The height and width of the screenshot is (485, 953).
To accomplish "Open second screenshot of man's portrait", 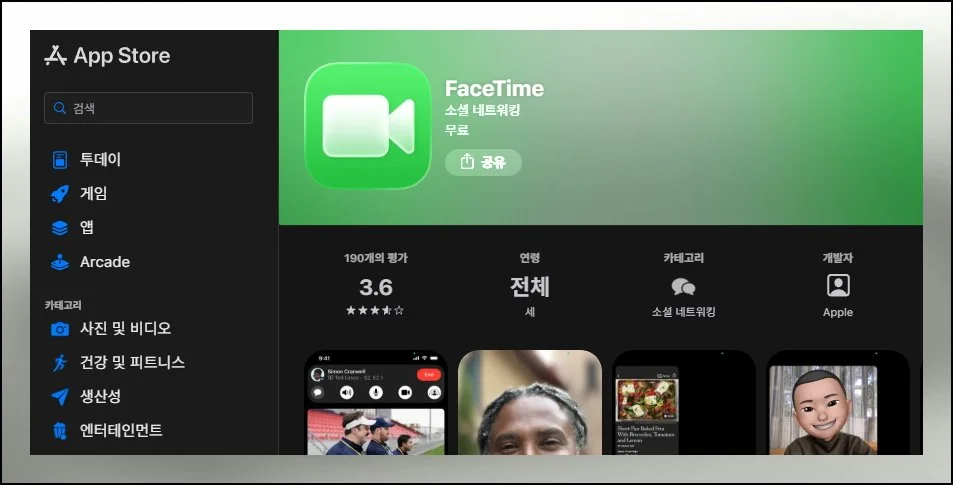I will tap(529, 402).
